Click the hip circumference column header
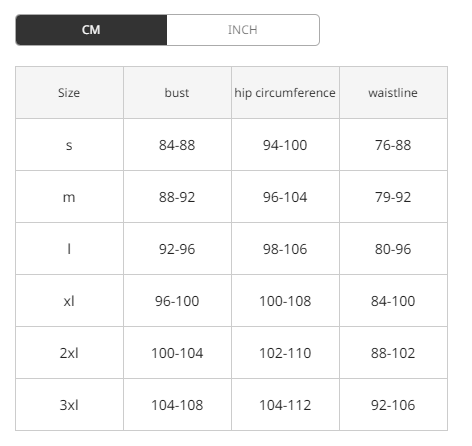Screen dimensions: 472x446 click(x=285, y=93)
